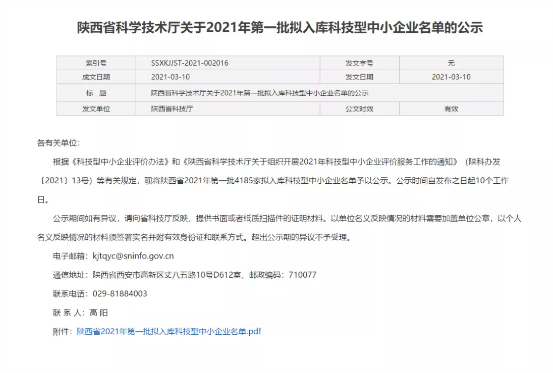The height and width of the screenshot is (373, 553).
Task: Click the 各有关单位 salutation line
Action: 59,143
